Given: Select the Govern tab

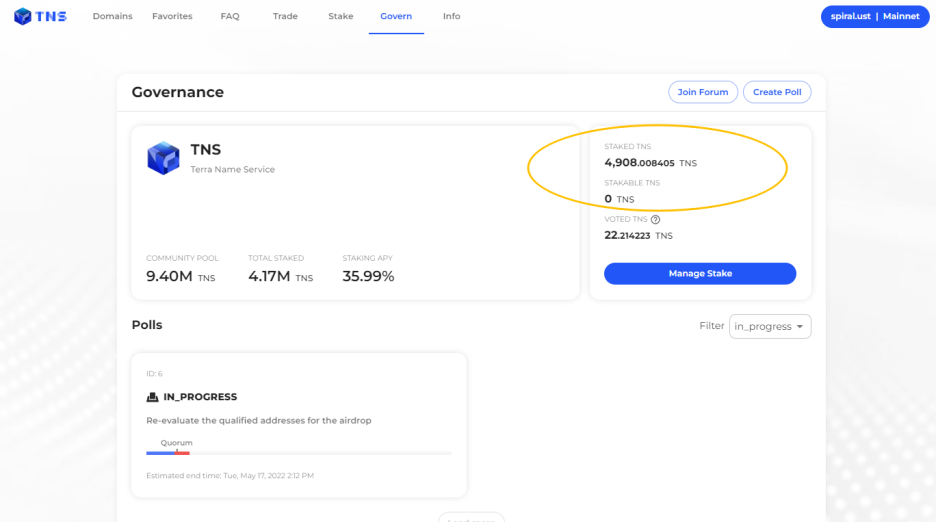Looking at the screenshot, I should tap(396, 16).
